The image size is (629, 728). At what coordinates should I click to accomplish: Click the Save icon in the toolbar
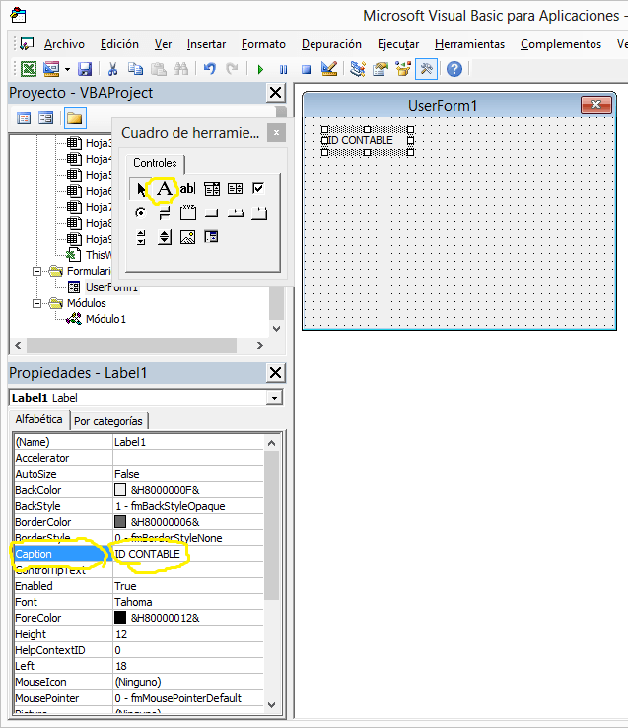(85, 69)
